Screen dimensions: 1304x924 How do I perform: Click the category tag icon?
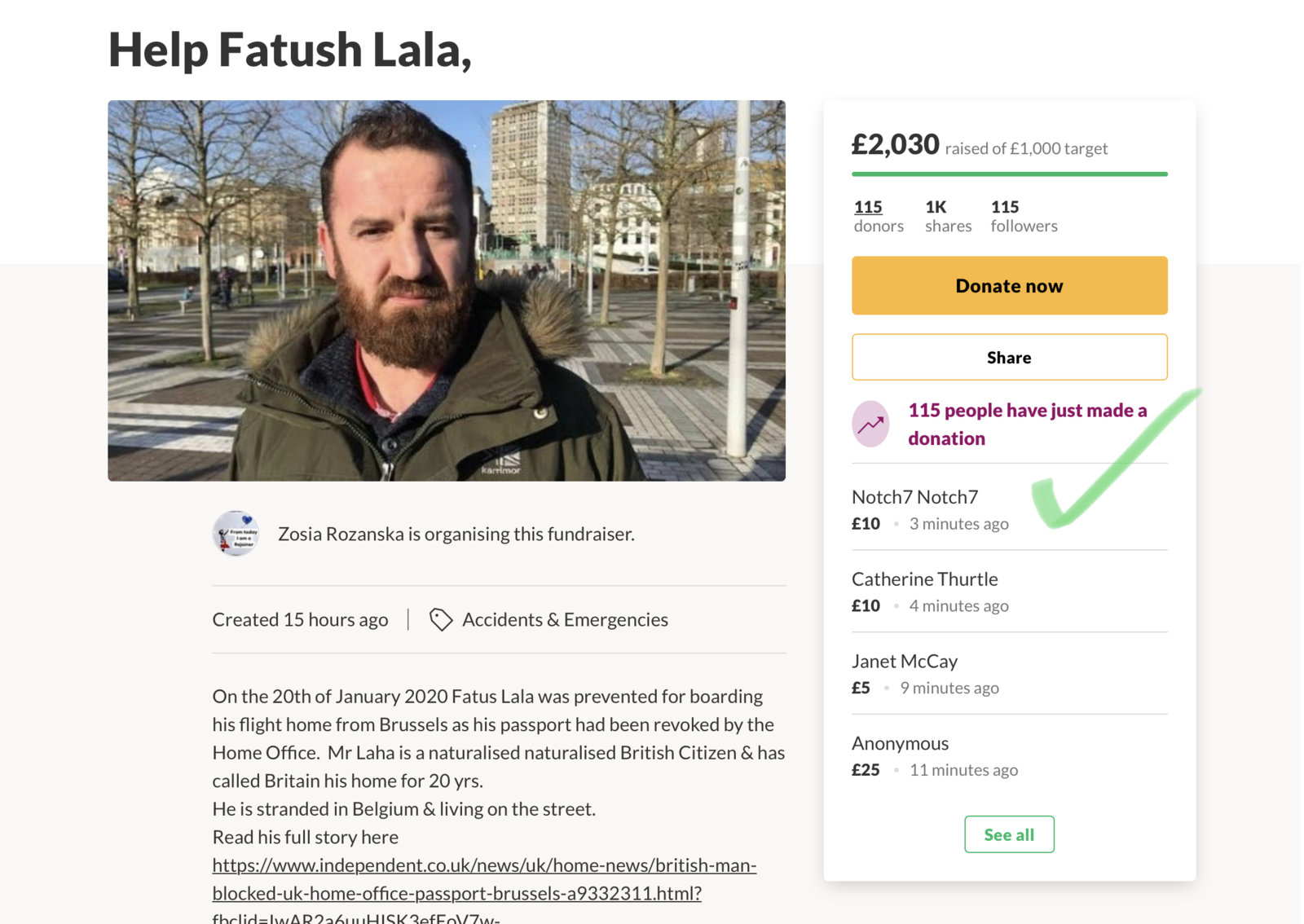click(440, 620)
